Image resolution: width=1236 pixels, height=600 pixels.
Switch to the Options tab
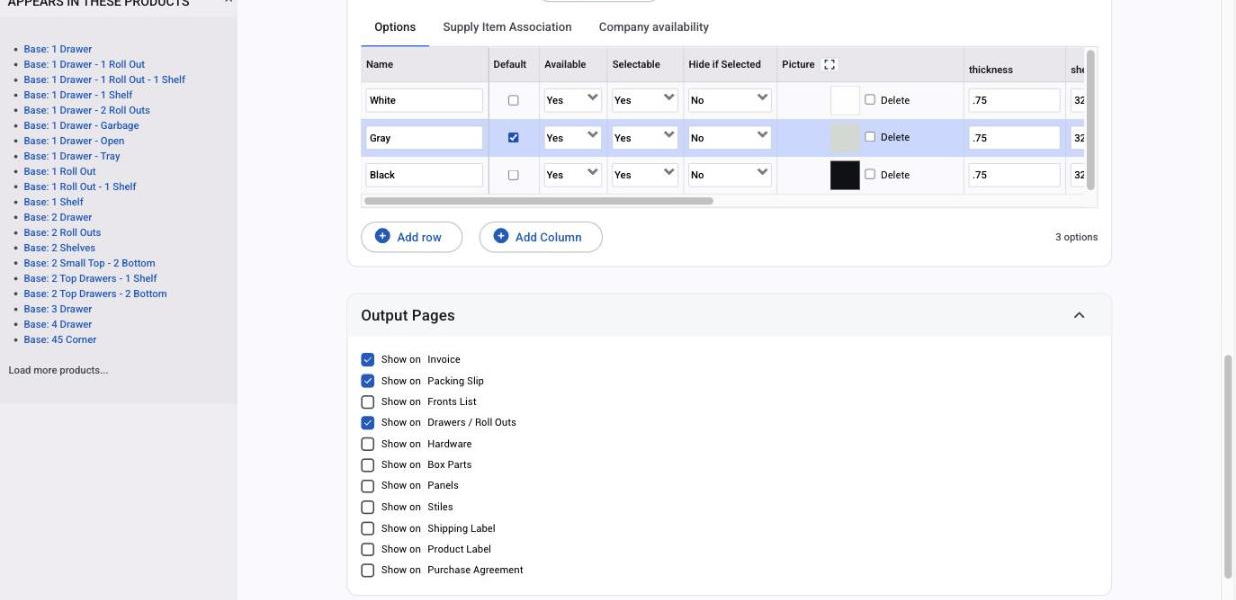(x=395, y=27)
